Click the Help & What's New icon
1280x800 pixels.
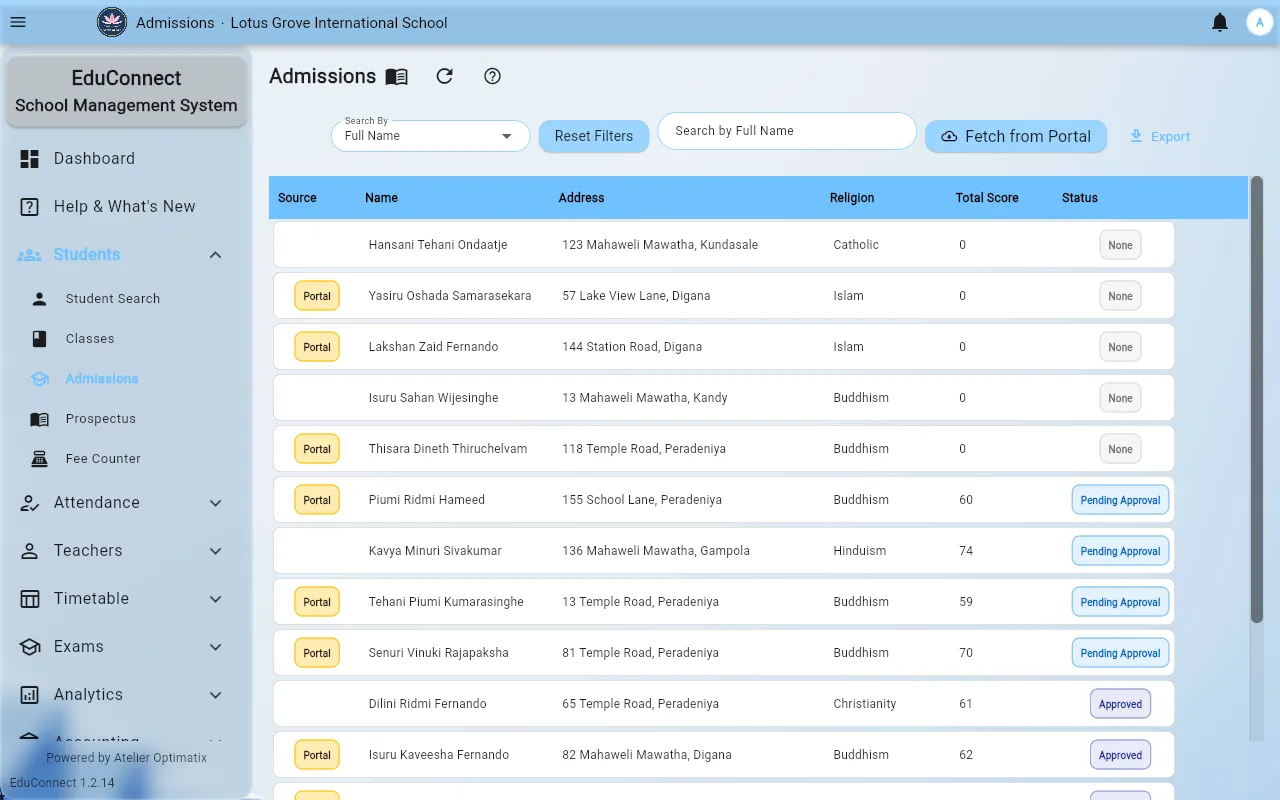[x=30, y=206]
